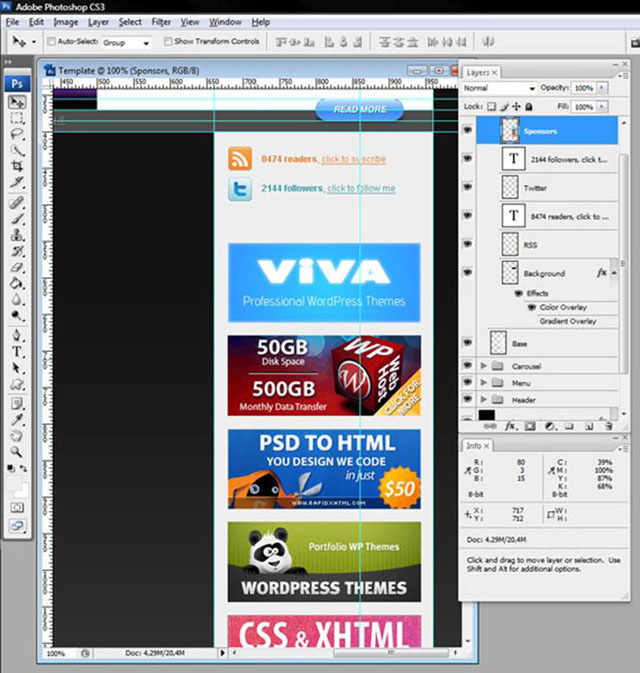
Task: Select the Pen tool
Action: point(17,335)
